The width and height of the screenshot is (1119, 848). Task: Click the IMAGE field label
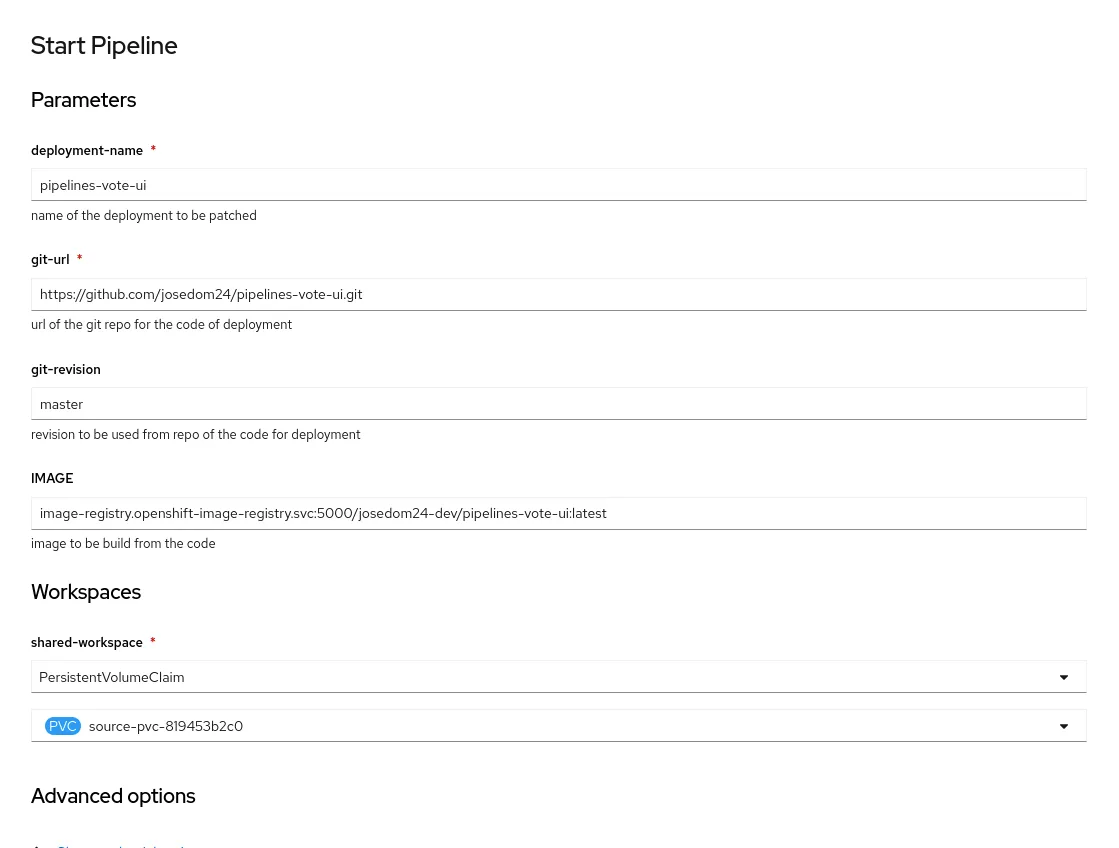tap(52, 478)
